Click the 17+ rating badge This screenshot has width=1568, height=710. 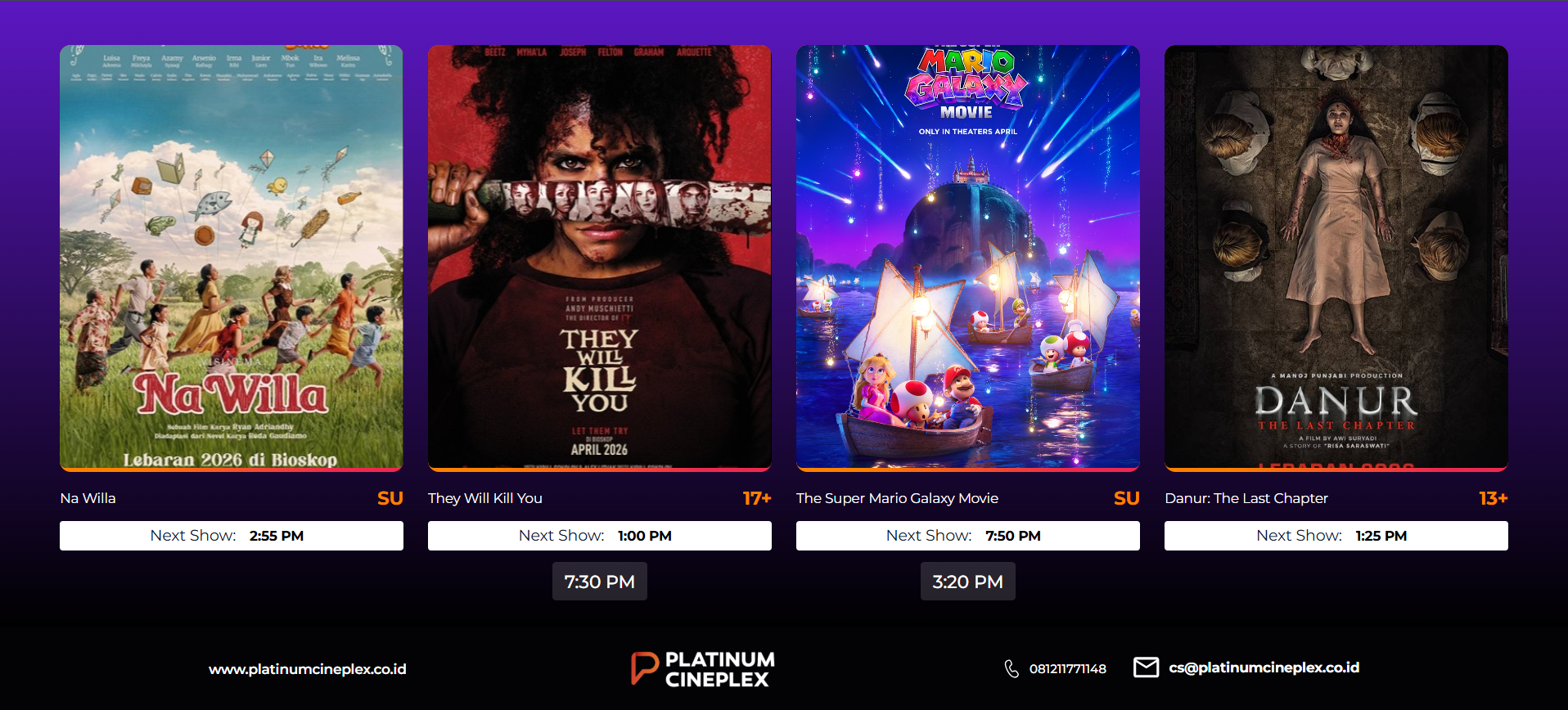pyautogui.click(x=757, y=498)
